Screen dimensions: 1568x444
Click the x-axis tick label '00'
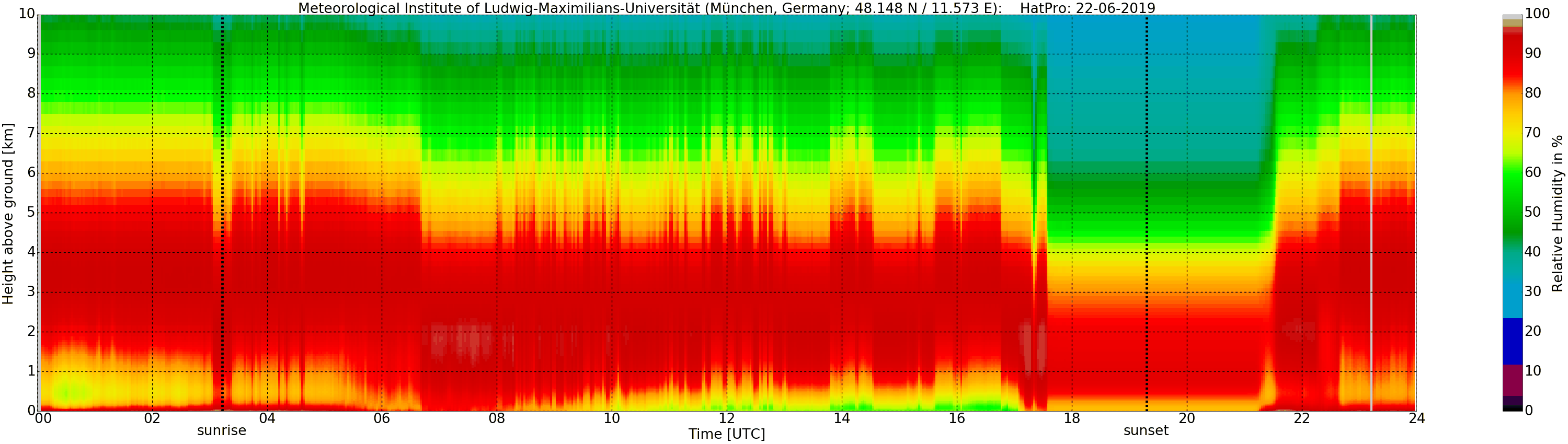pyautogui.click(x=43, y=418)
